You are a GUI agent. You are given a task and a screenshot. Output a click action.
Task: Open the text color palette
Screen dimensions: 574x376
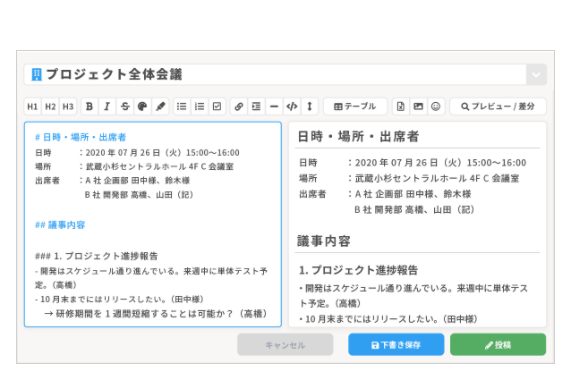(x=142, y=107)
